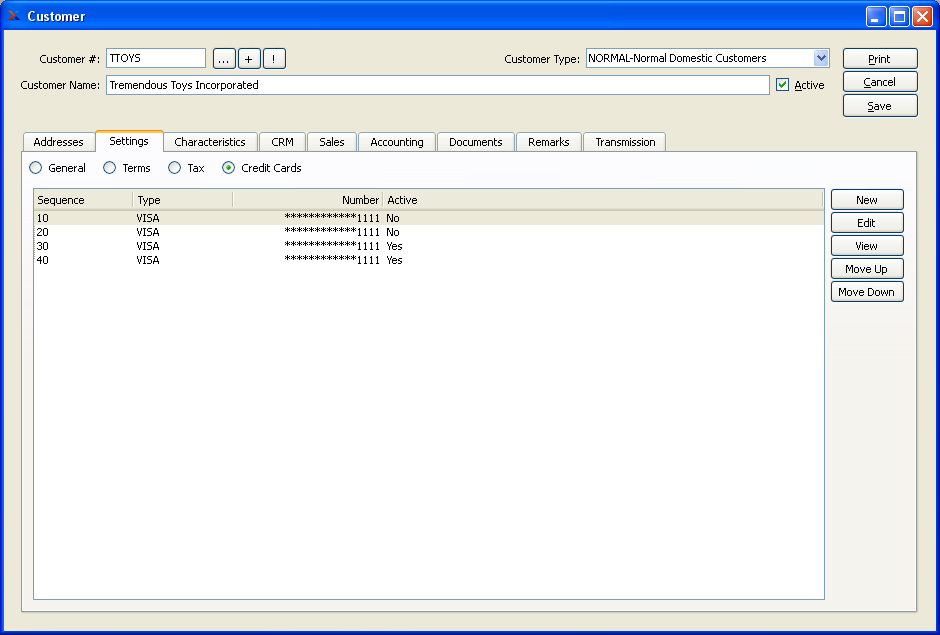The height and width of the screenshot is (635, 940).
Task: Sort by the Sequence column header
Action: tap(83, 200)
